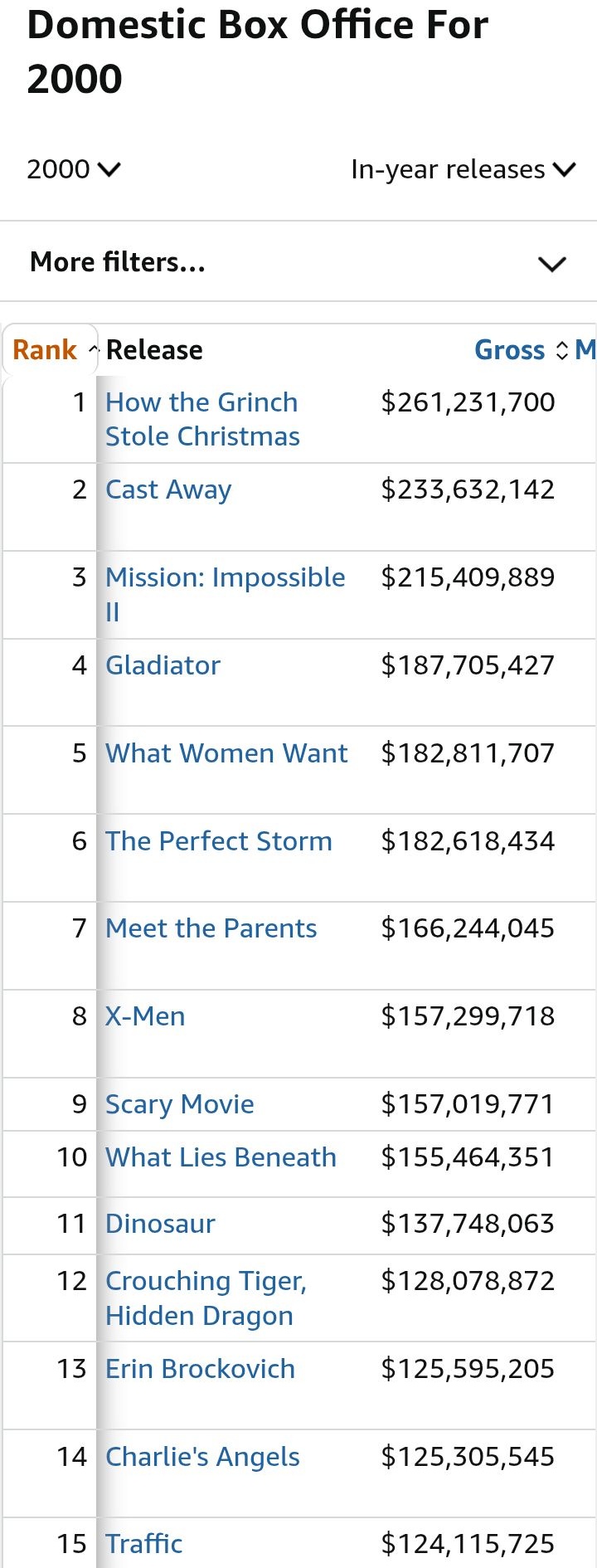
Task: Select the Meet the Parents link
Action: 211,928
